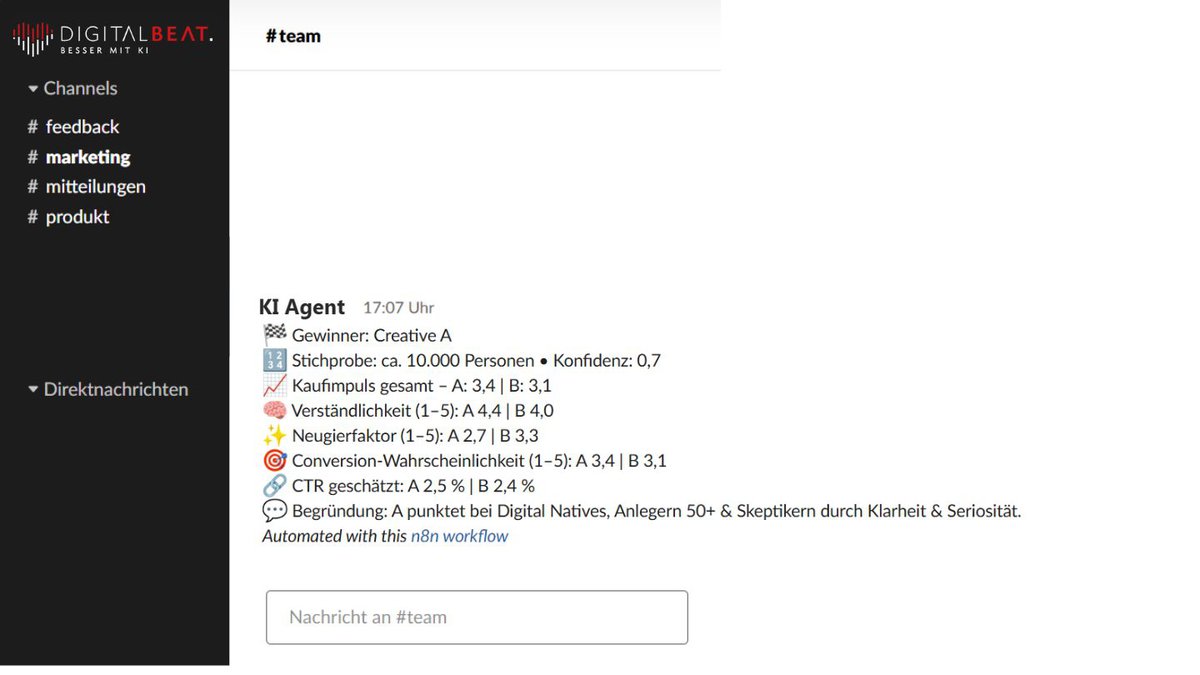The height and width of the screenshot is (675, 1200).
Task: Click the target emoji beside Conversion-Wahrscheinlichkeit
Action: pos(274,461)
